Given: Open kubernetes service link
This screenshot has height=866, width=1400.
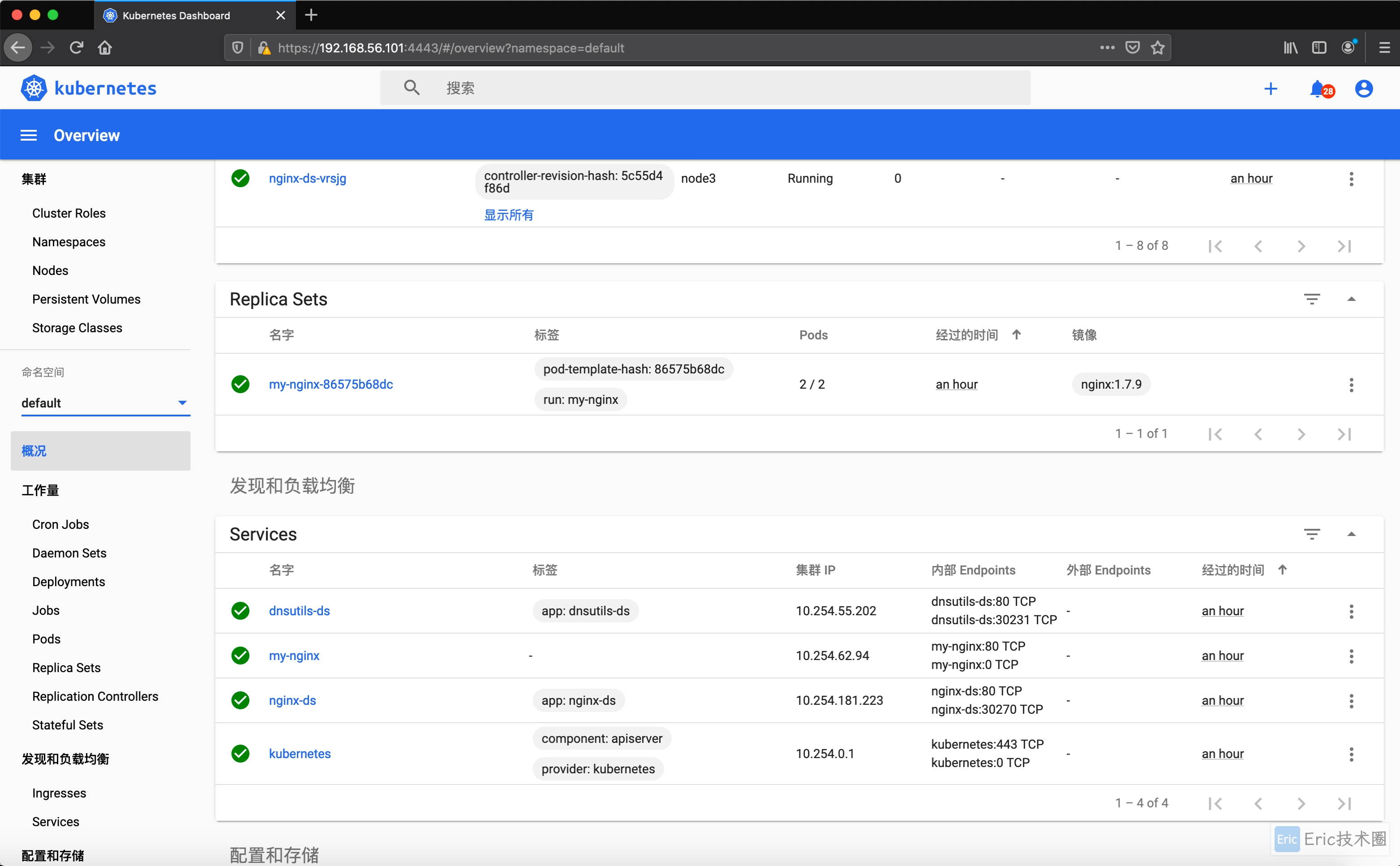Looking at the screenshot, I should click(300, 754).
